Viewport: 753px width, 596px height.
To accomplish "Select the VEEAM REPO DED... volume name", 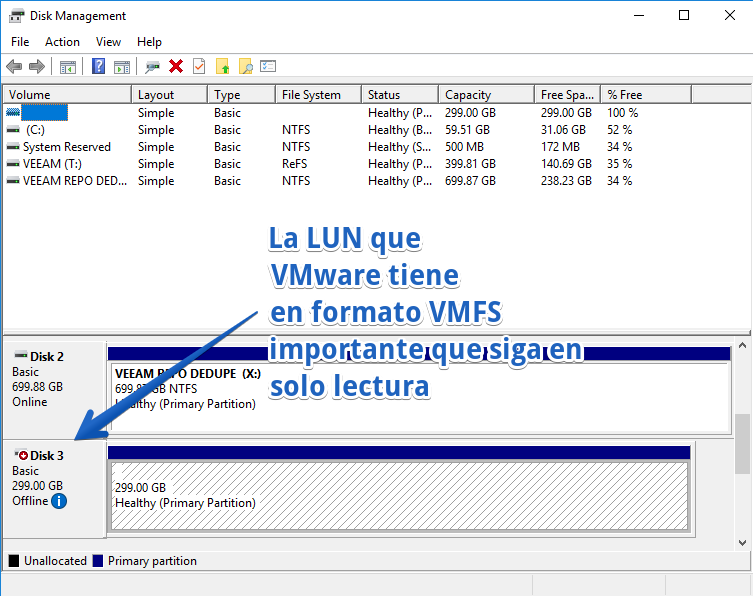I will [x=75, y=181].
